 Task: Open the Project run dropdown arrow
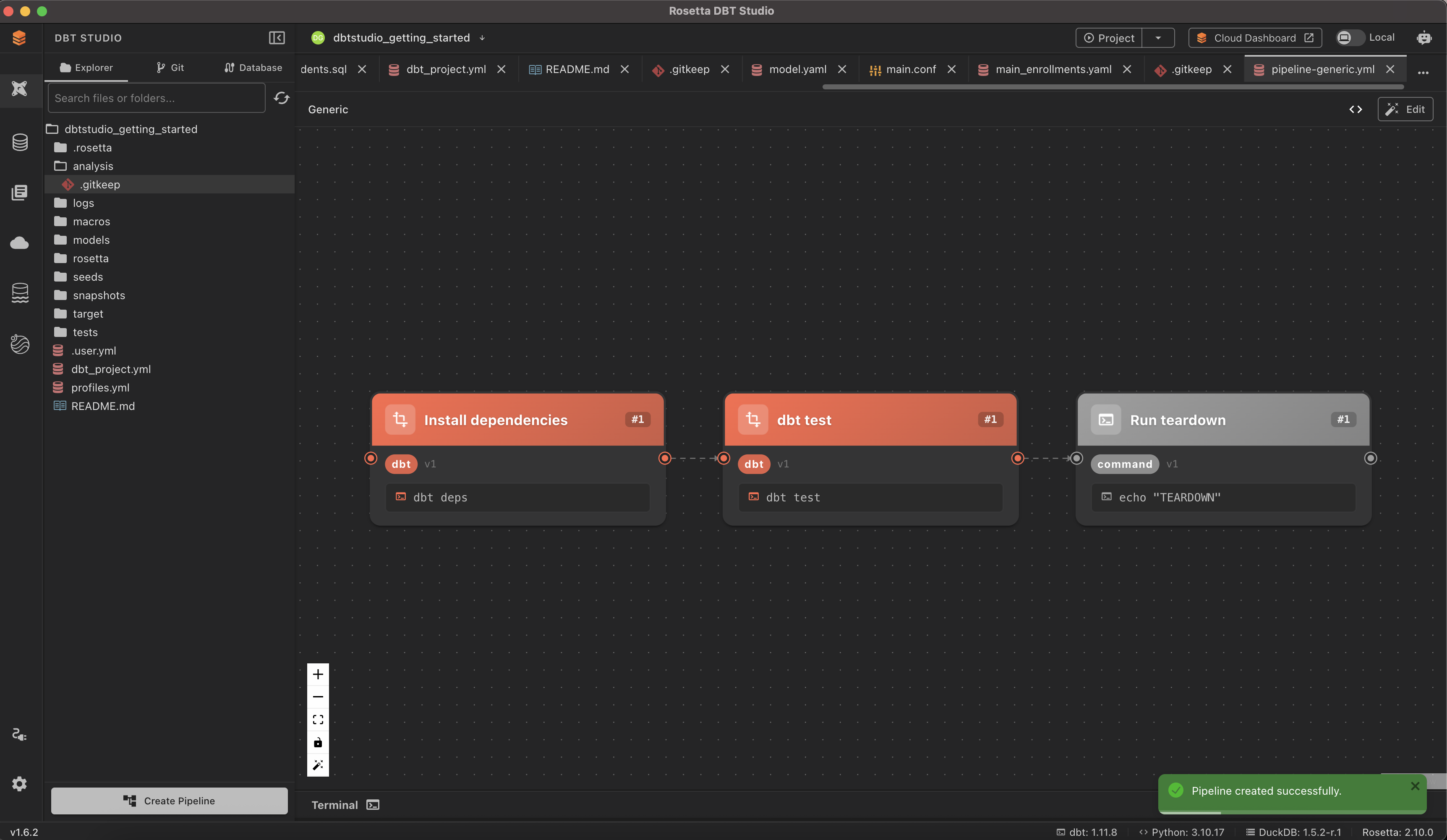[1158, 38]
